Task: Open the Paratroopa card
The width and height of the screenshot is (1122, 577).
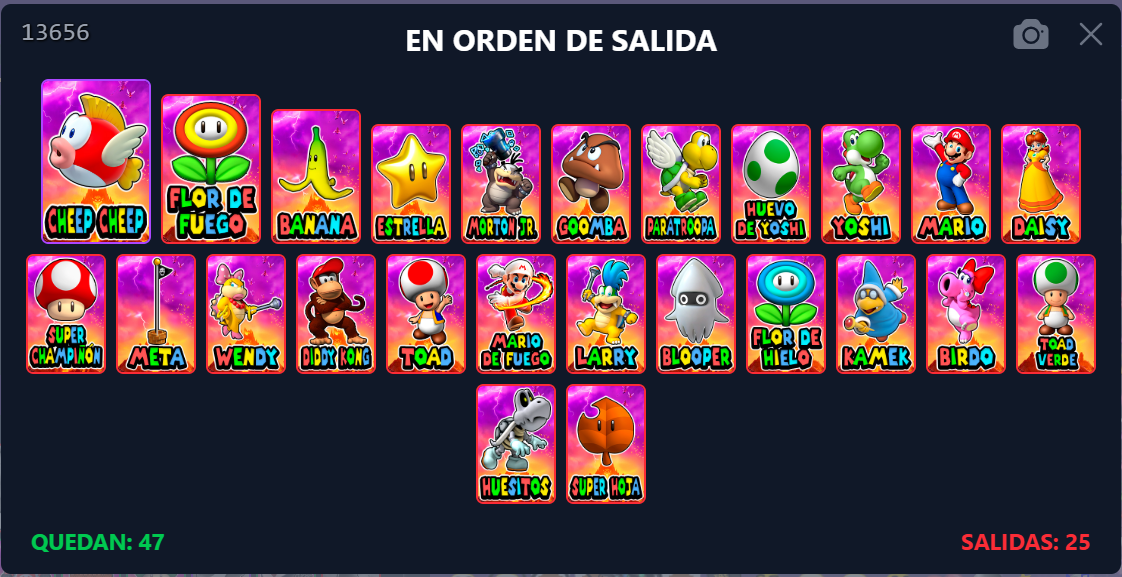Action: tap(681, 184)
